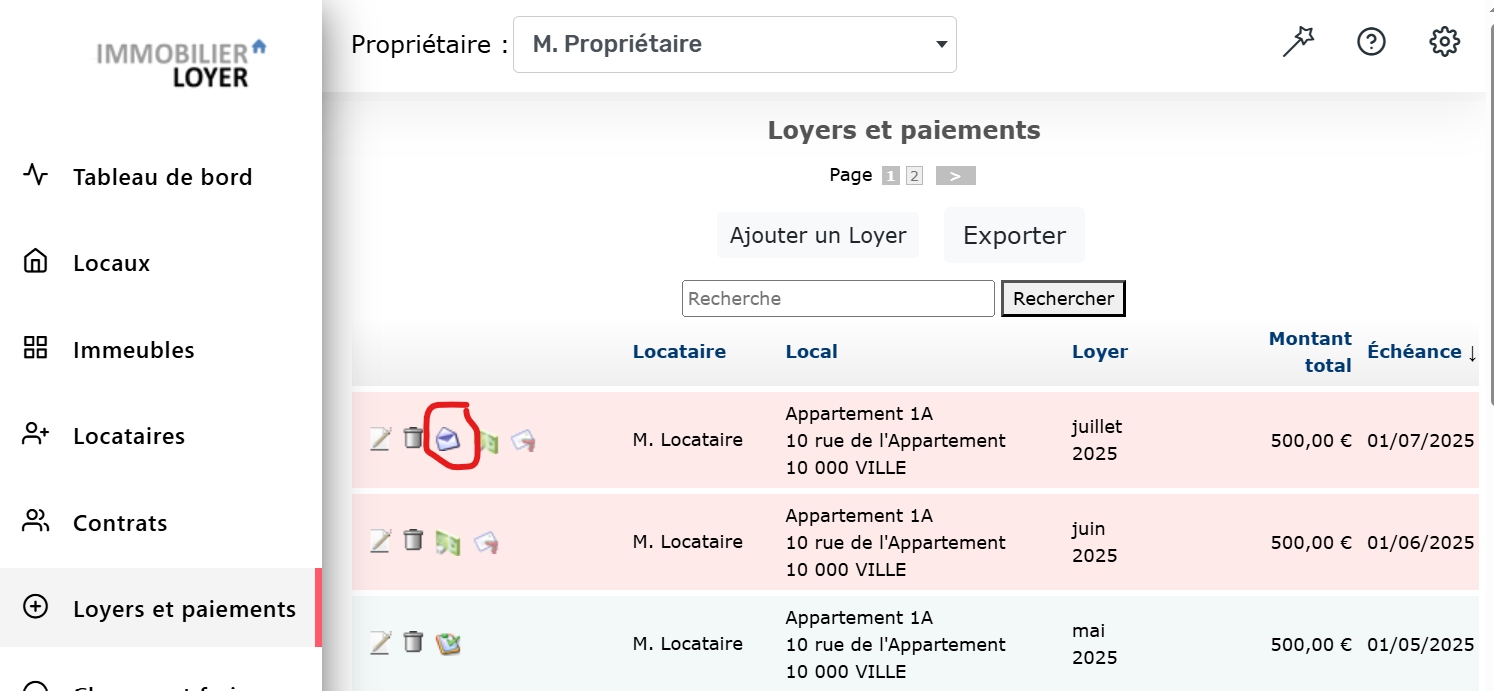The height and width of the screenshot is (691, 1494).
Task: Edit the juin 2025 rent entry
Action: 380,541
